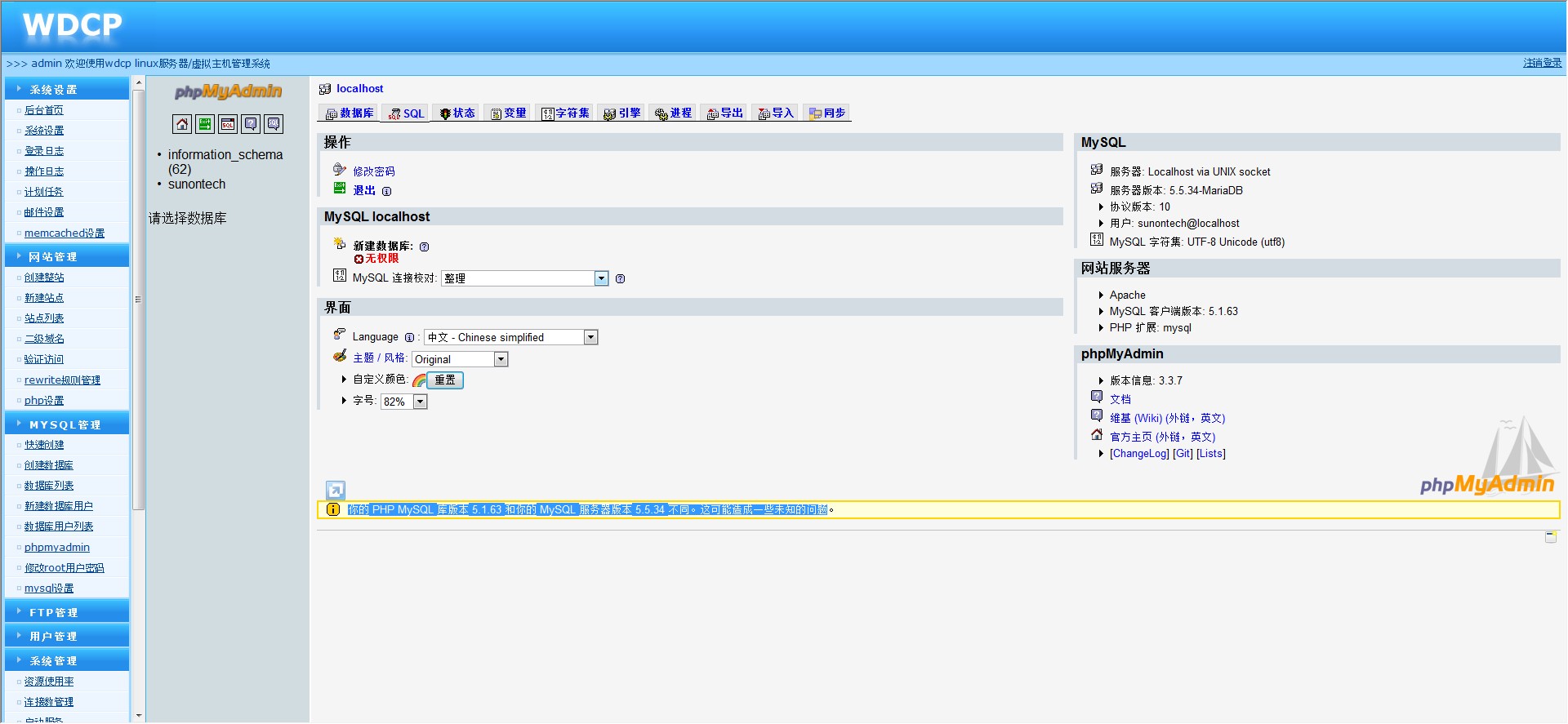Click help icon beside 新建数据库
1568x724 pixels.
tap(424, 247)
